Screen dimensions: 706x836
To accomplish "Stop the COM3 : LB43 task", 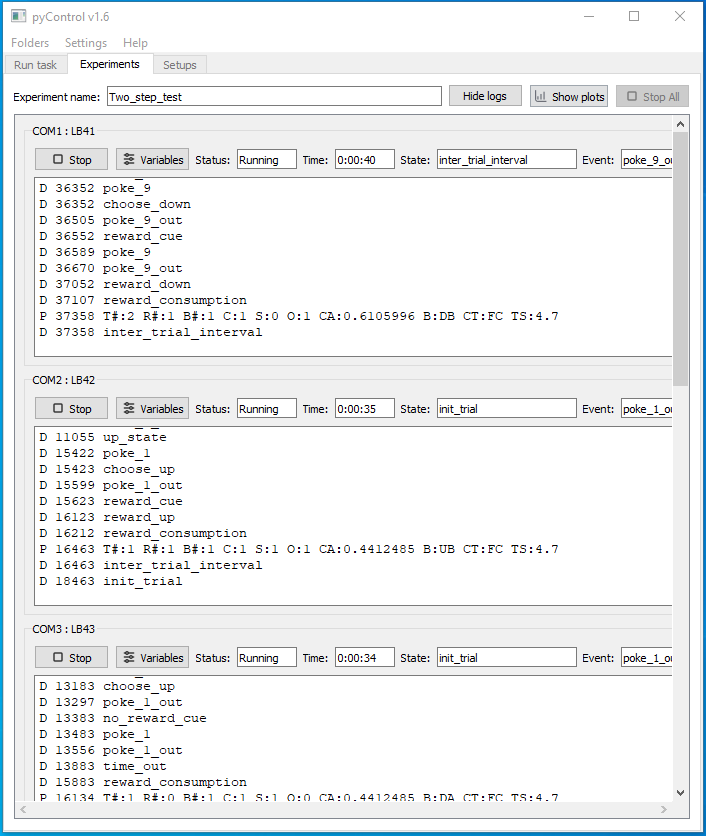I will point(71,657).
